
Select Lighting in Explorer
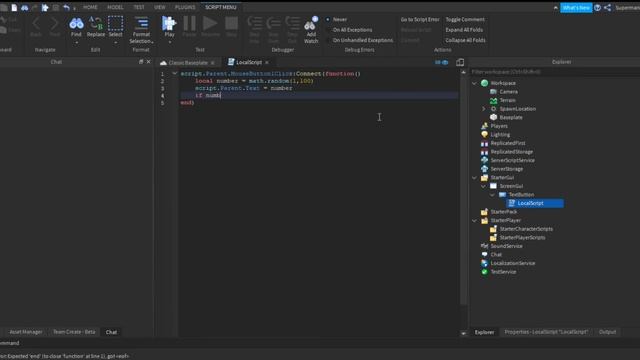point(500,135)
